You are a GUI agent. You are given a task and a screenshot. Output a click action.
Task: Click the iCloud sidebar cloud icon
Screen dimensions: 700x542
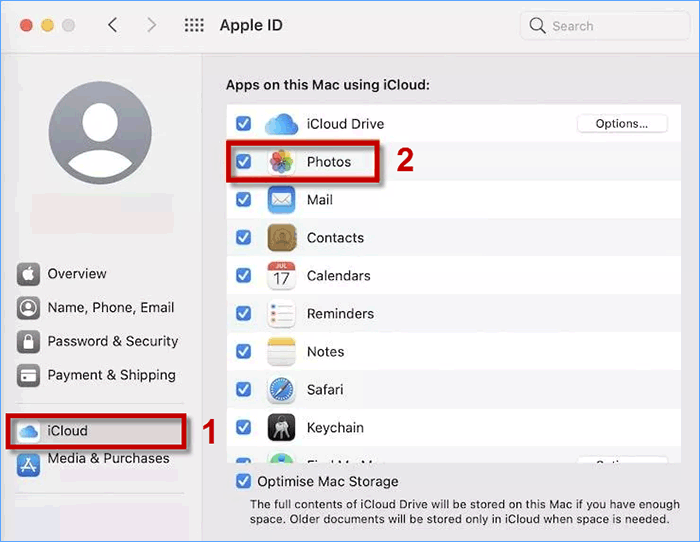click(29, 431)
